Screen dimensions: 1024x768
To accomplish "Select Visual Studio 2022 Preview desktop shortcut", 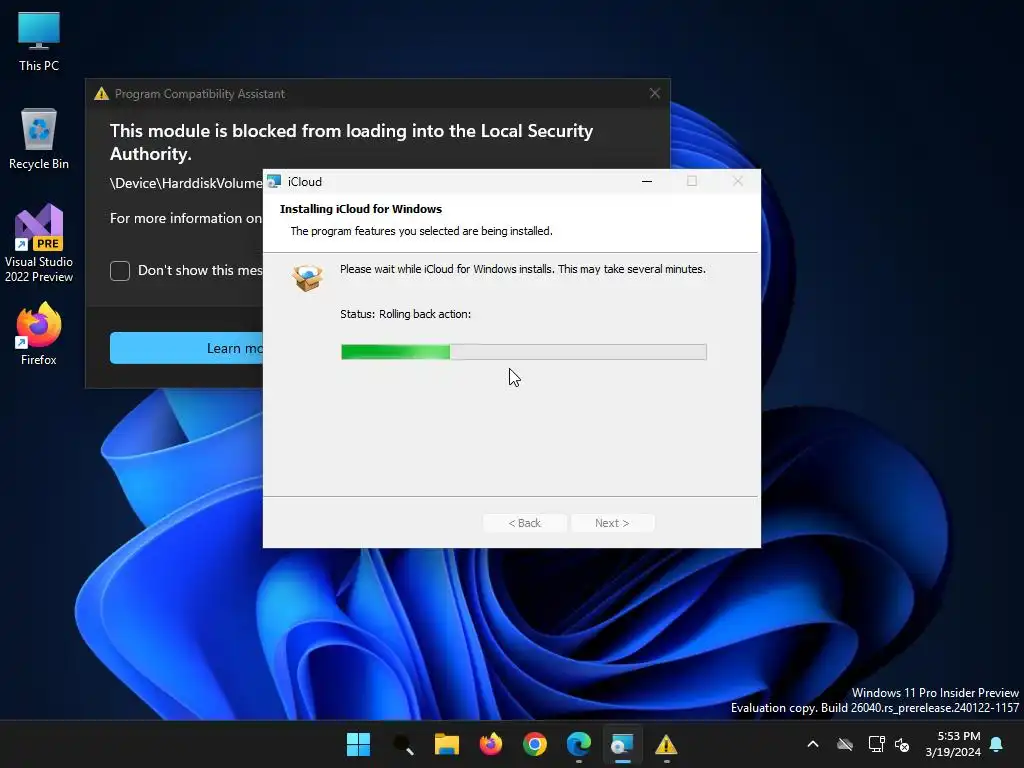I will [39, 244].
